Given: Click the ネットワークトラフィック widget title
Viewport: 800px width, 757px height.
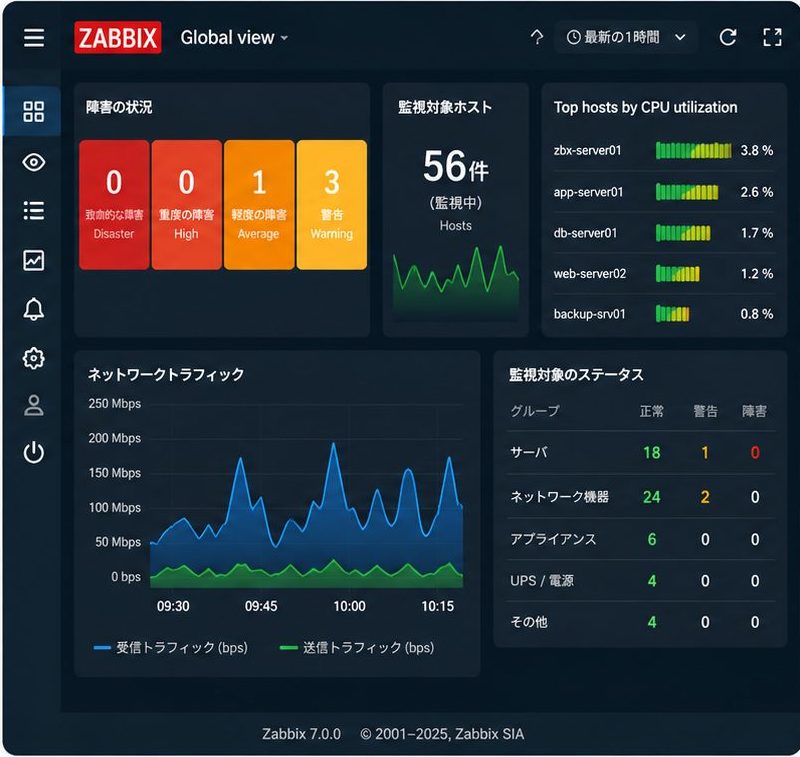Looking at the screenshot, I should pyautogui.click(x=166, y=374).
